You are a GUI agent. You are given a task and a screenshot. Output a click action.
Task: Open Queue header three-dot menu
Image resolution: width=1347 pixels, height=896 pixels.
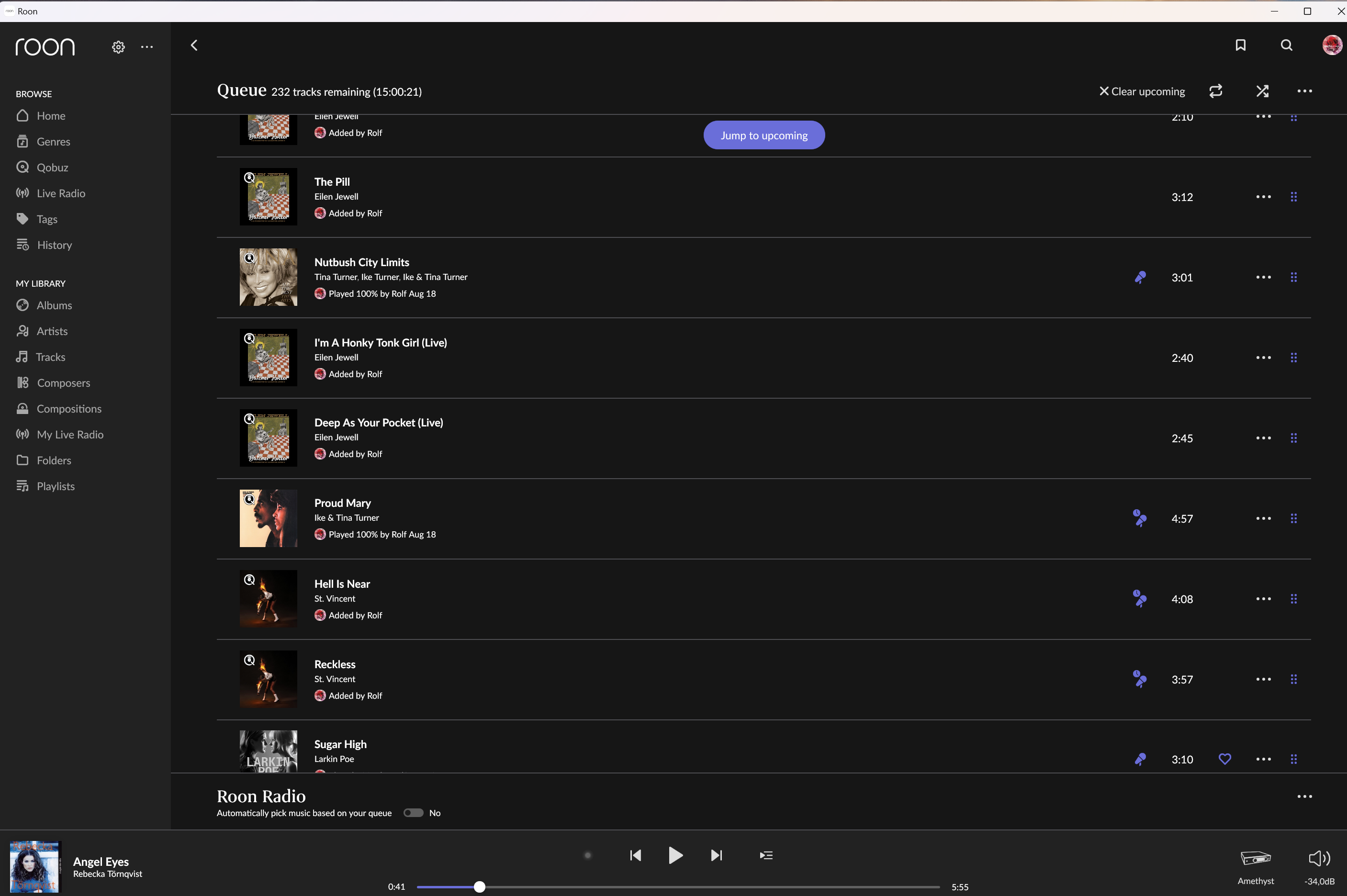click(1305, 91)
